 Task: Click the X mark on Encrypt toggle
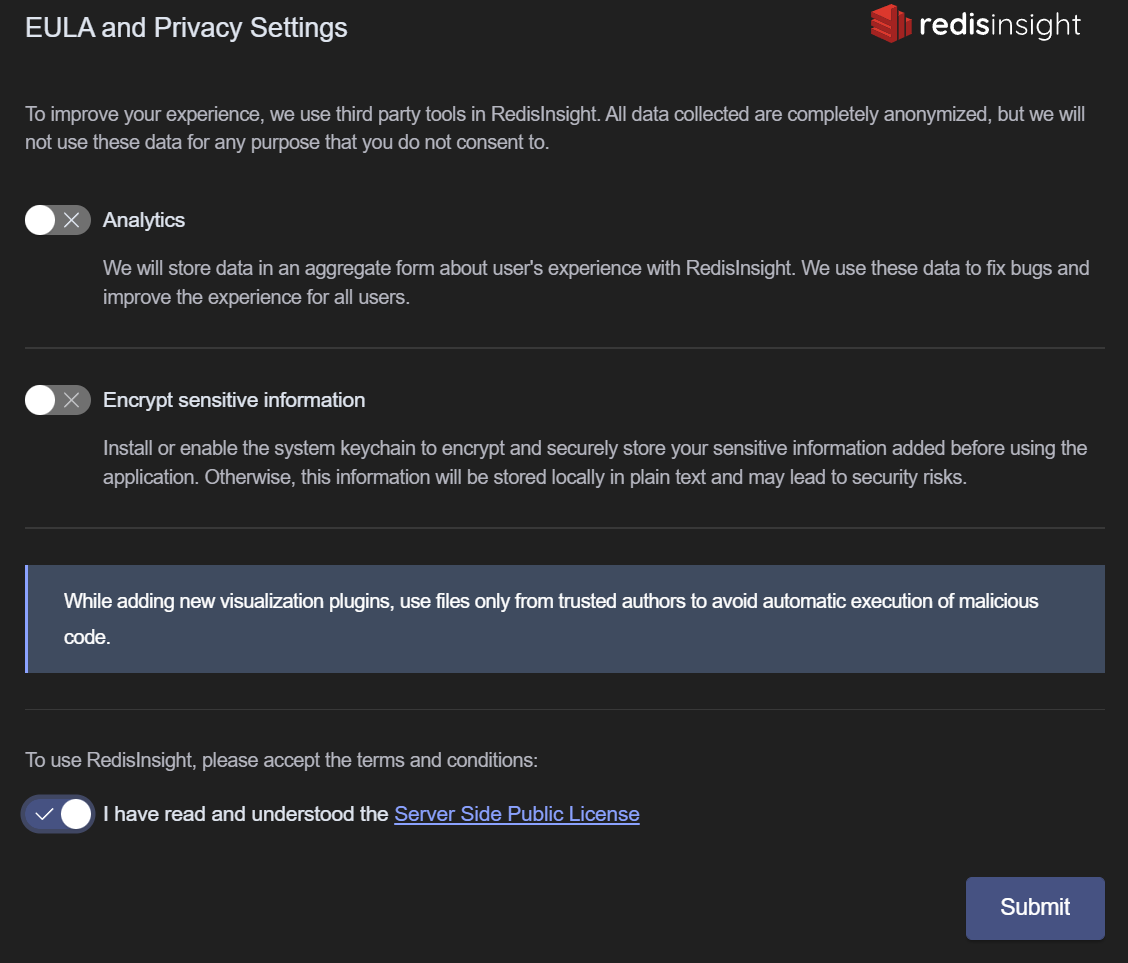(70, 400)
